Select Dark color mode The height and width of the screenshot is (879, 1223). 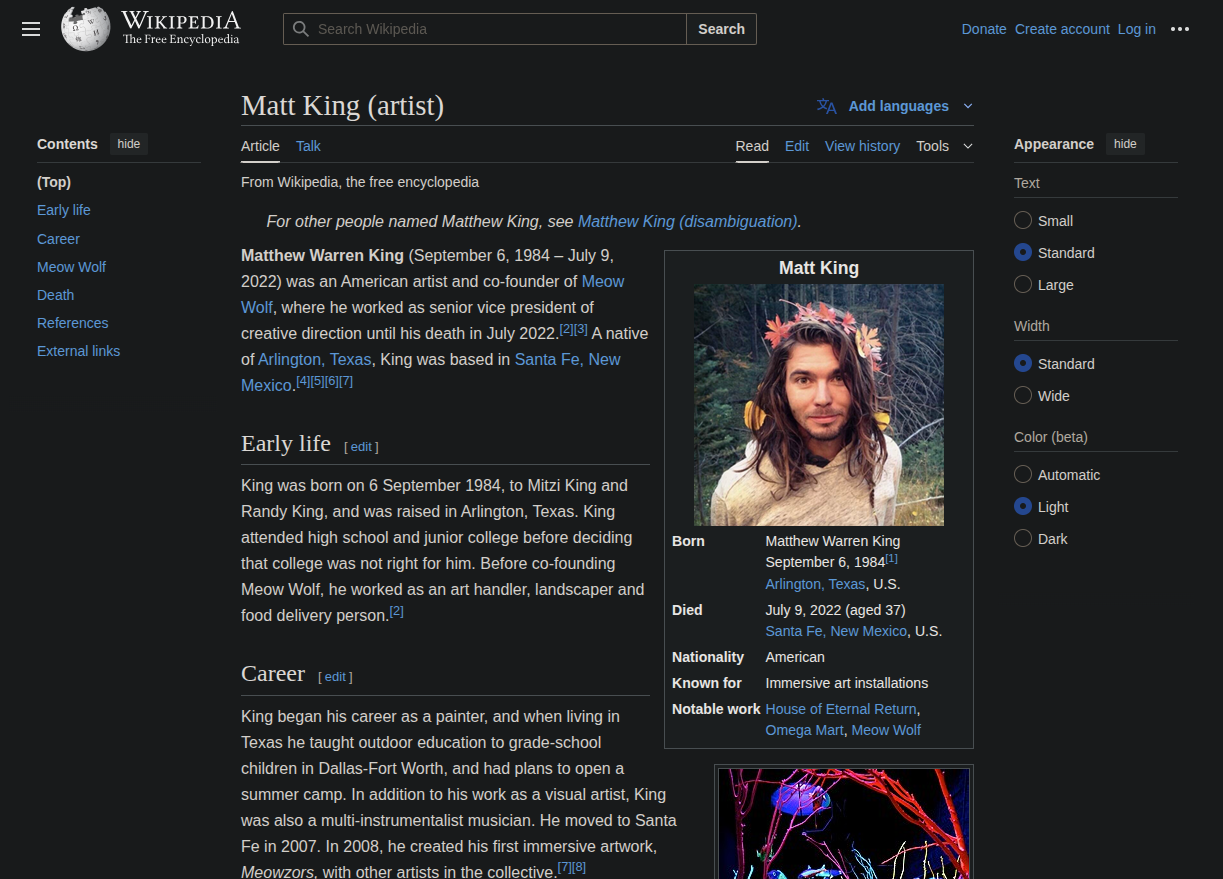click(1023, 538)
